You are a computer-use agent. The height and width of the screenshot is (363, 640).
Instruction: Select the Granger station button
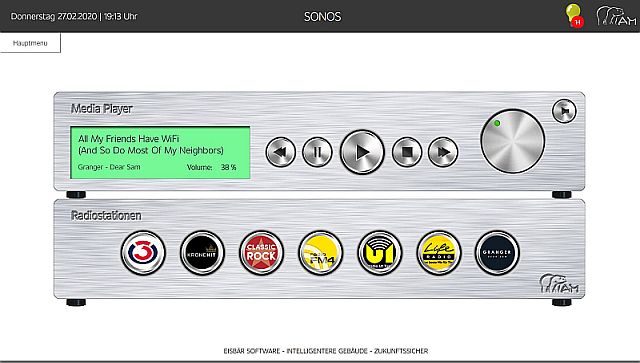497,253
